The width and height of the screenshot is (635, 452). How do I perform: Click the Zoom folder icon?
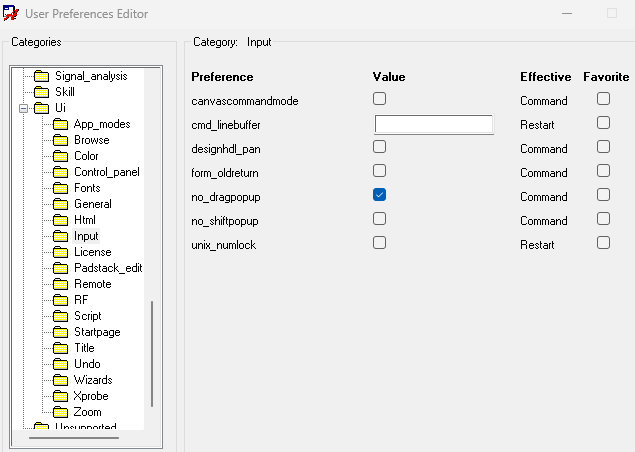(x=60, y=412)
